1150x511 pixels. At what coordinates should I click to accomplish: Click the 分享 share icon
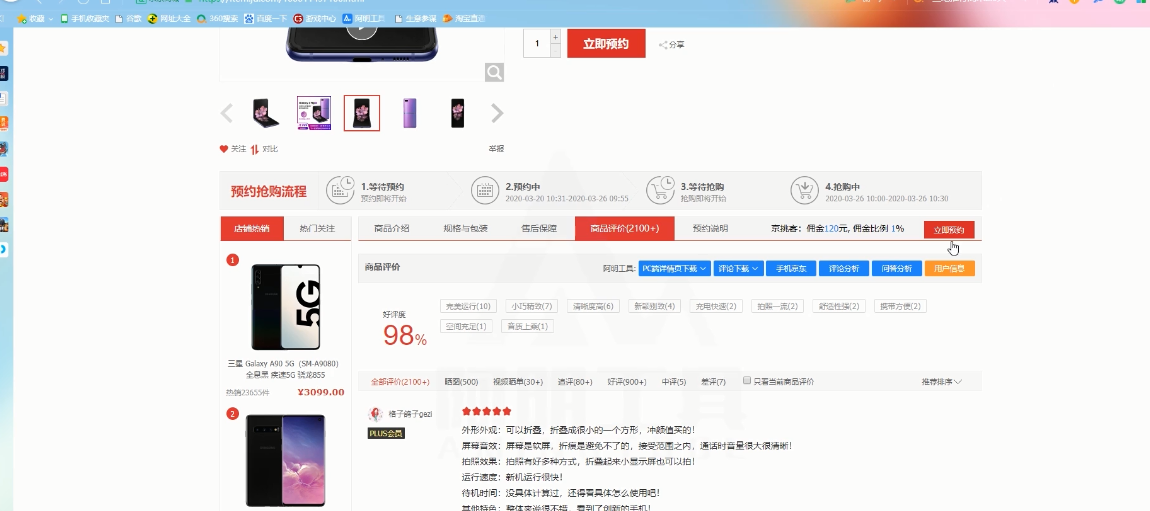tap(664, 45)
